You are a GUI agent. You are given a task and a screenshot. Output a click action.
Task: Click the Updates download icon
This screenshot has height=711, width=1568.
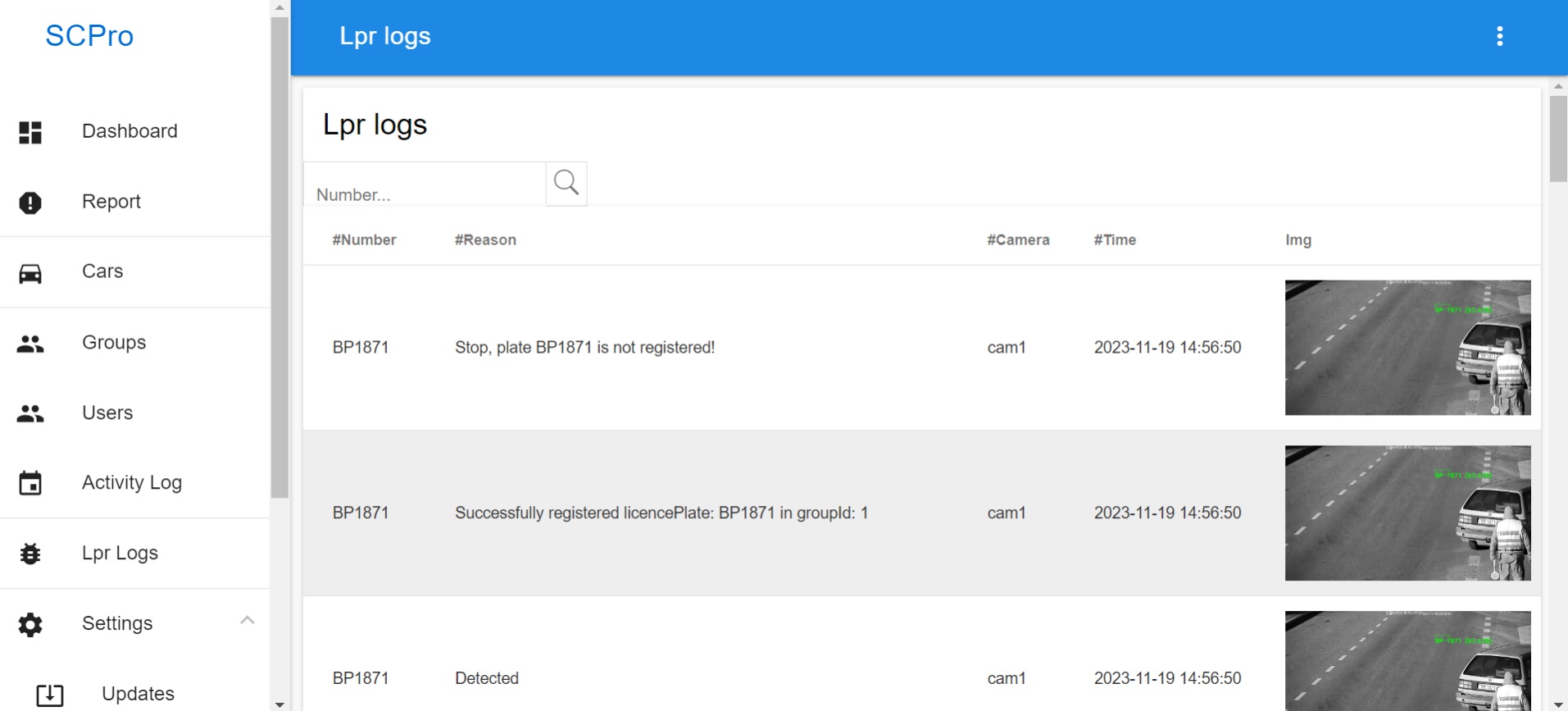click(50, 695)
